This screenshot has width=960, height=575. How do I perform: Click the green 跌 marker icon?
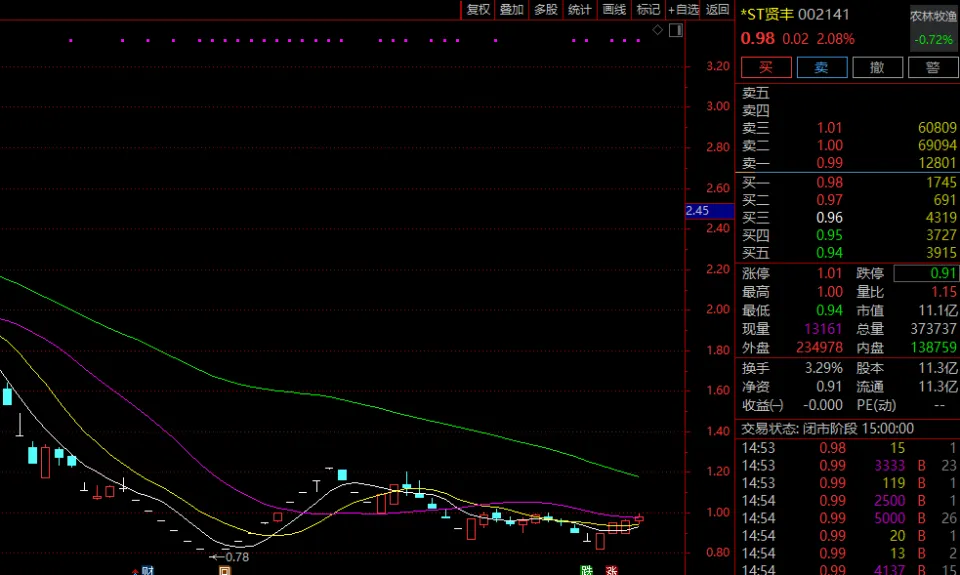[587, 570]
